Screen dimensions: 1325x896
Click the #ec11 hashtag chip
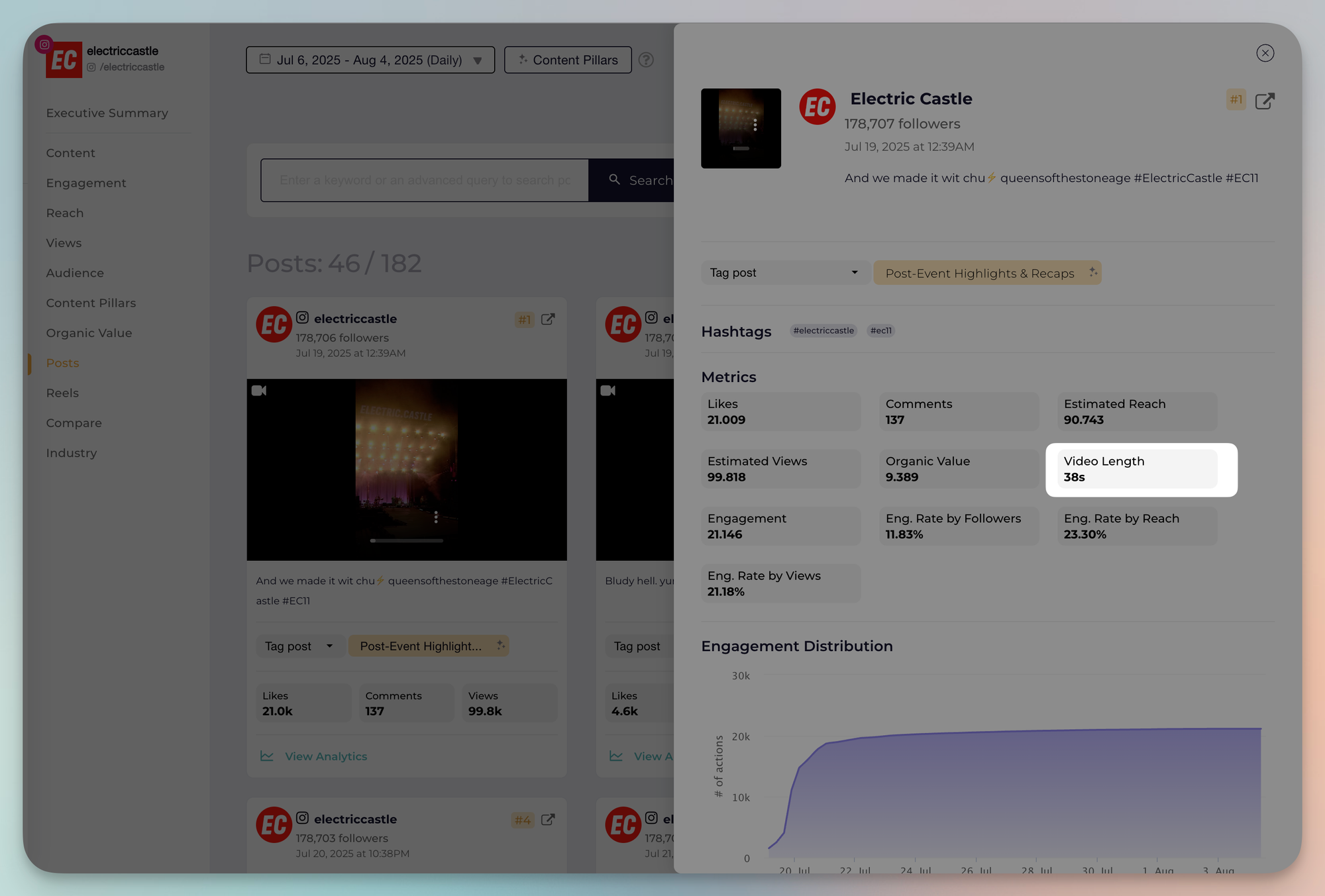[880, 330]
